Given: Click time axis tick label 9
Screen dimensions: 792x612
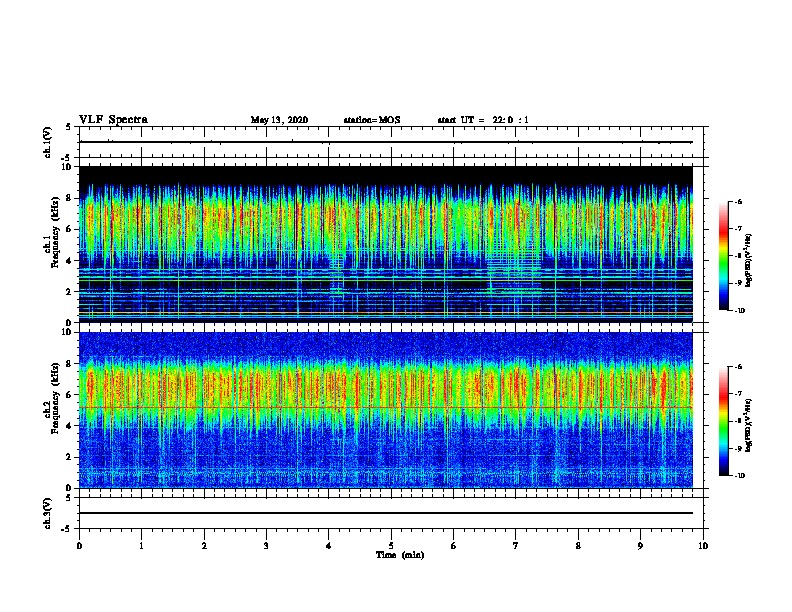Looking at the screenshot, I should (640, 545).
